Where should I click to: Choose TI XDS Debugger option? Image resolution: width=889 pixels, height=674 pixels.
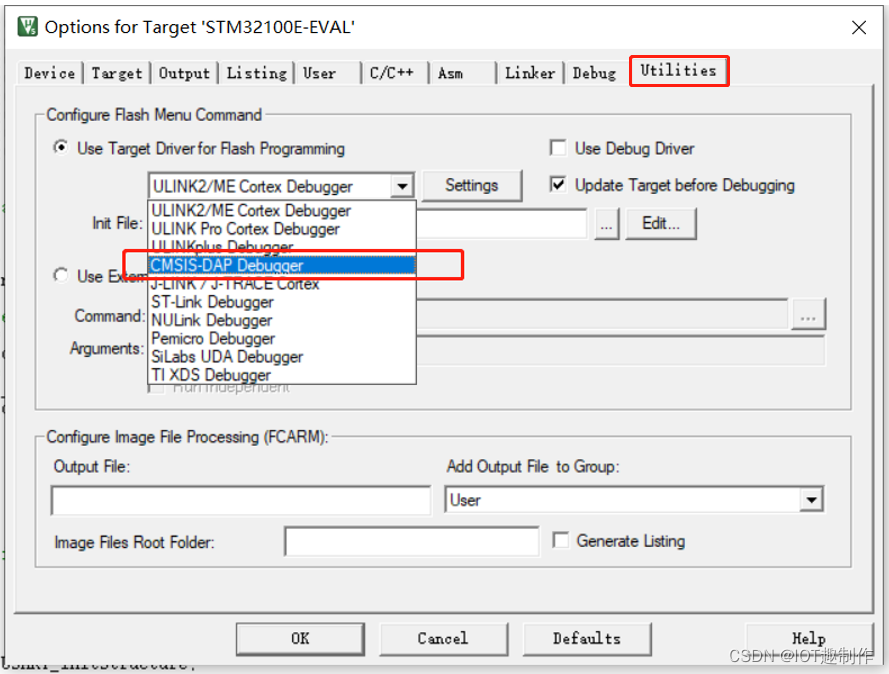(x=282, y=375)
